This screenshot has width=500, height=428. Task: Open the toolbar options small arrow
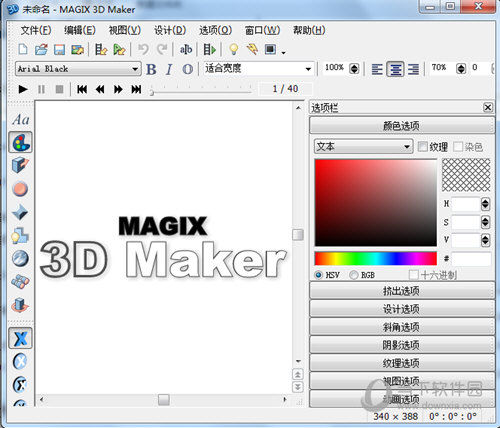283,53
